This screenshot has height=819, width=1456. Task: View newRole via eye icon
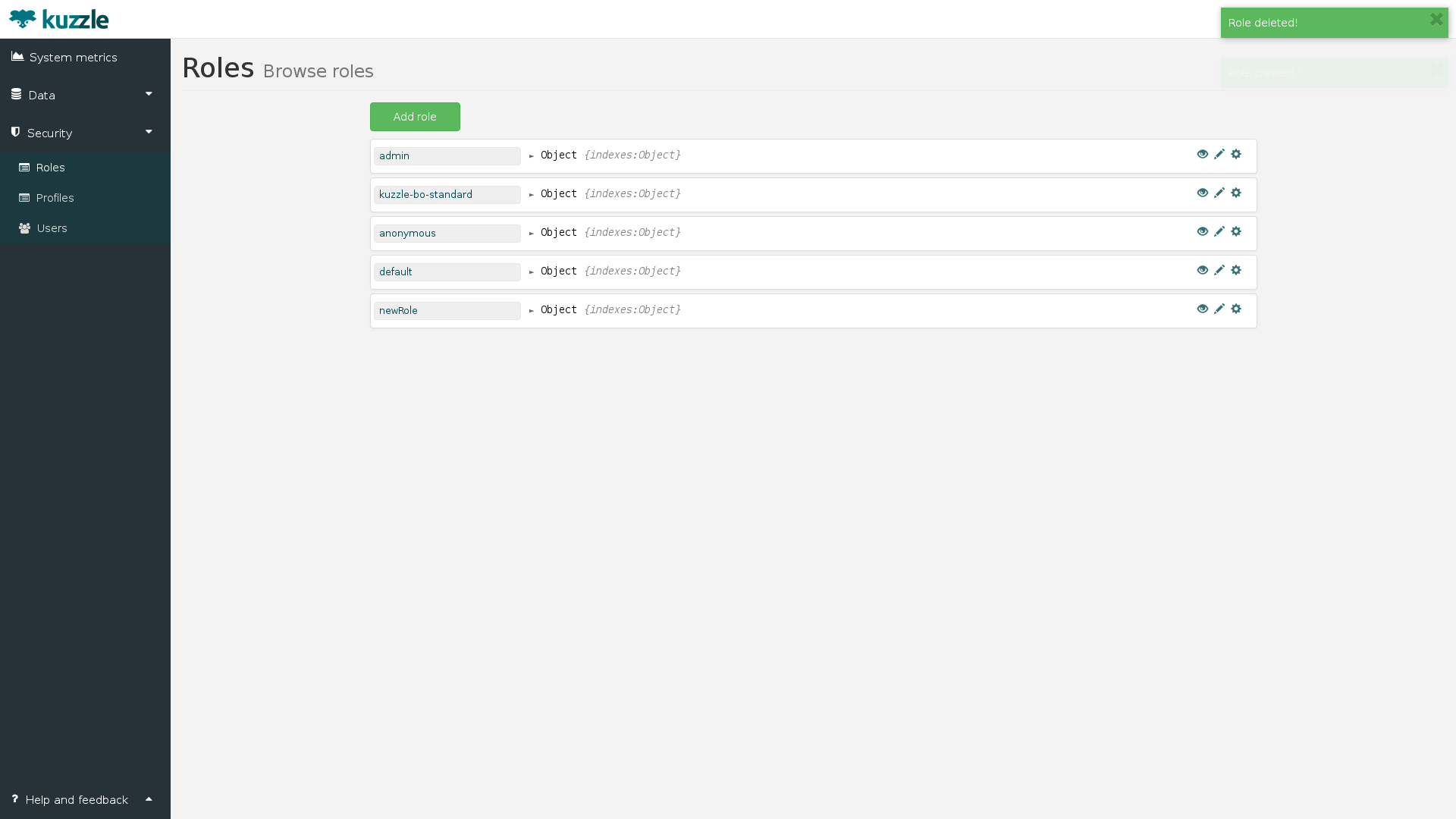pyautogui.click(x=1203, y=309)
